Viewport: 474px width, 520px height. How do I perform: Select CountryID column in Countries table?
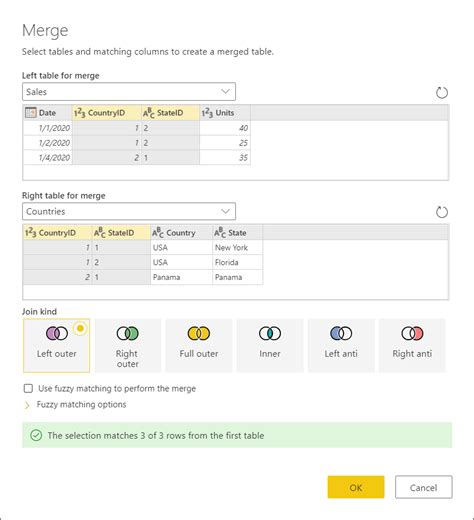tap(57, 232)
